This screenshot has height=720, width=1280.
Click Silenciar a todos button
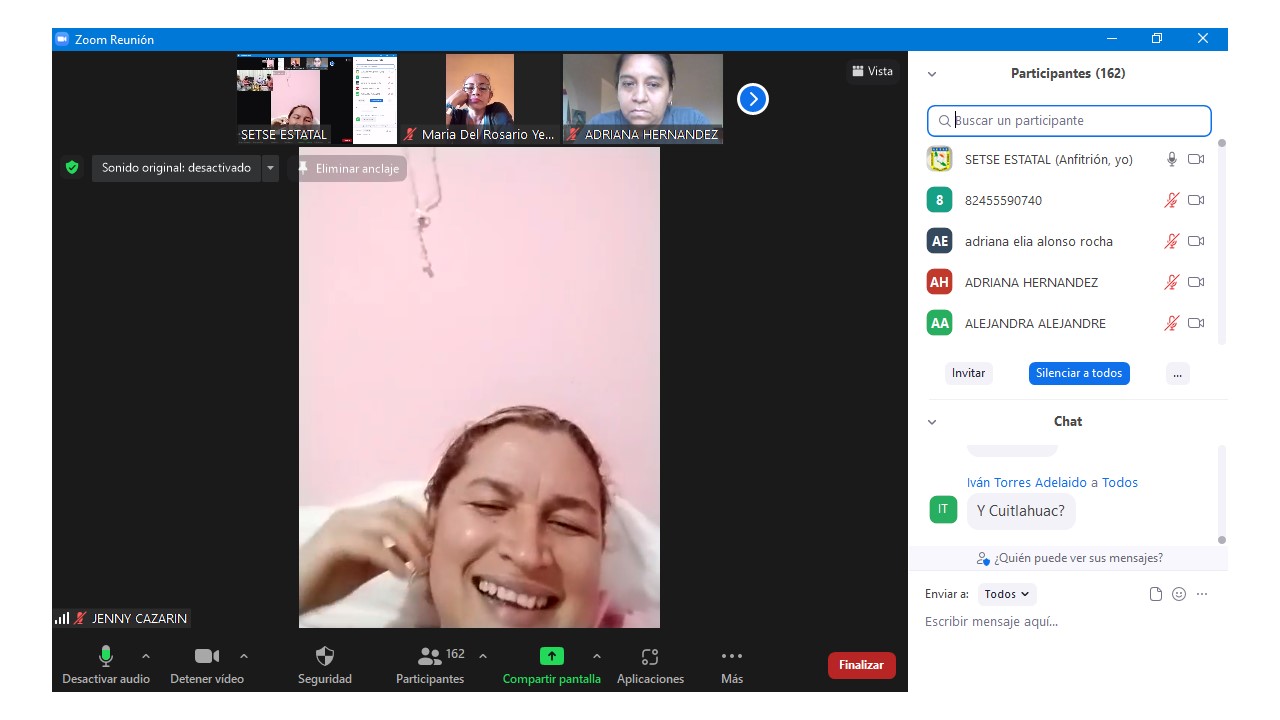coord(1079,373)
